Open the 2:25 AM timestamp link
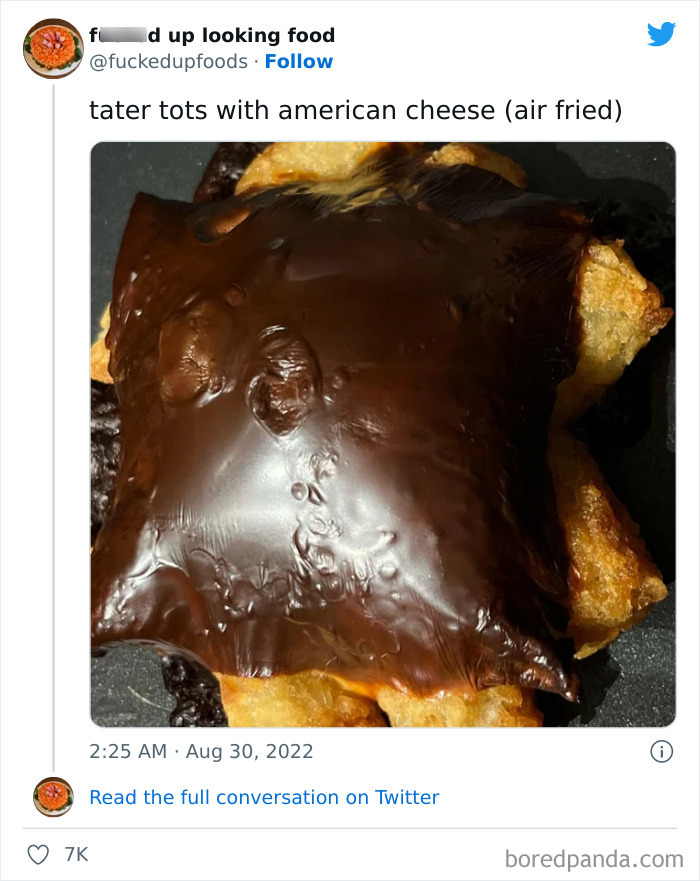 coord(128,751)
